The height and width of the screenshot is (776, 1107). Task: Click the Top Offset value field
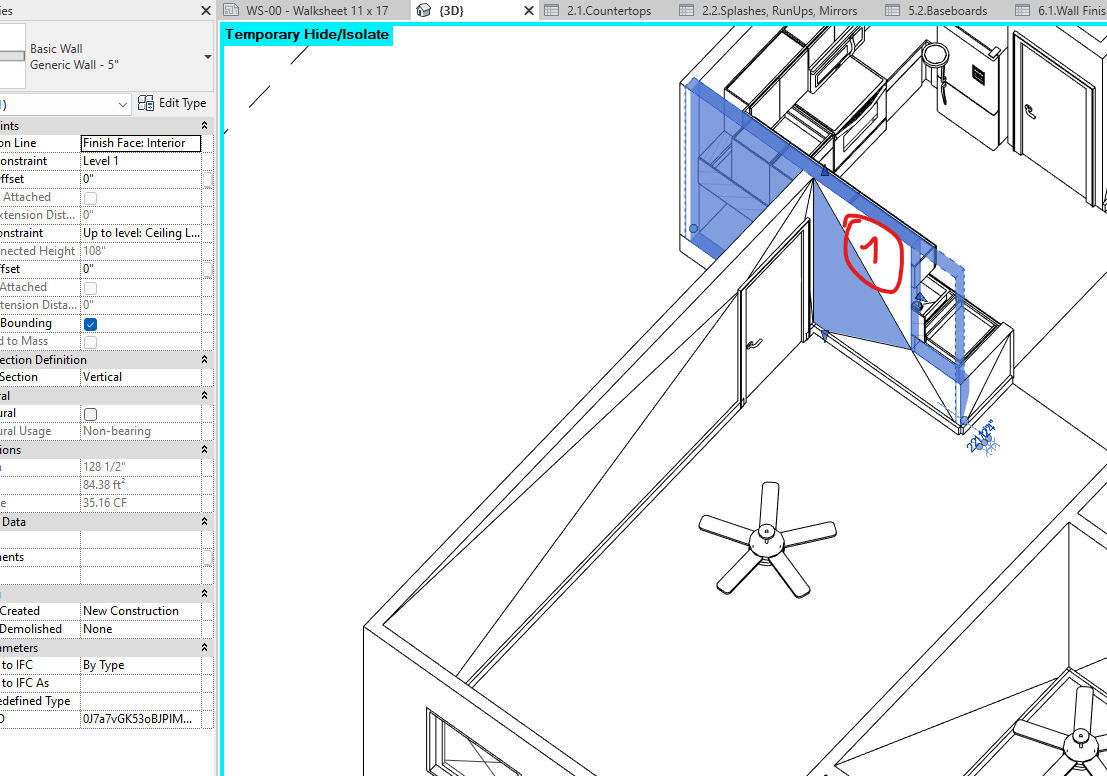point(140,268)
